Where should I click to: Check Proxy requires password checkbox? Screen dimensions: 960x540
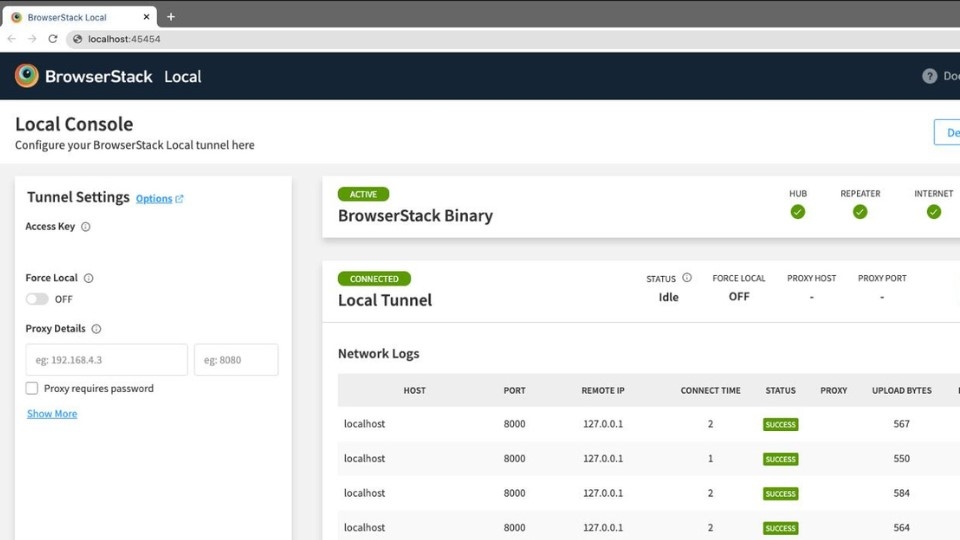pyautogui.click(x=32, y=388)
